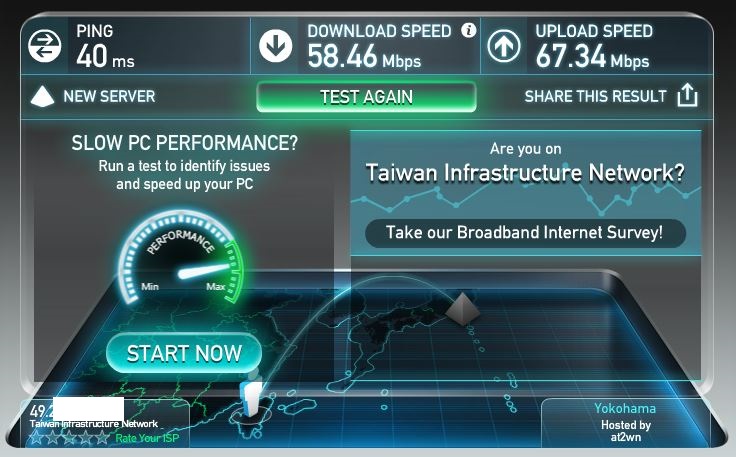736x457 pixels.
Task: Rate ISP with first star
Action: [x=36, y=438]
